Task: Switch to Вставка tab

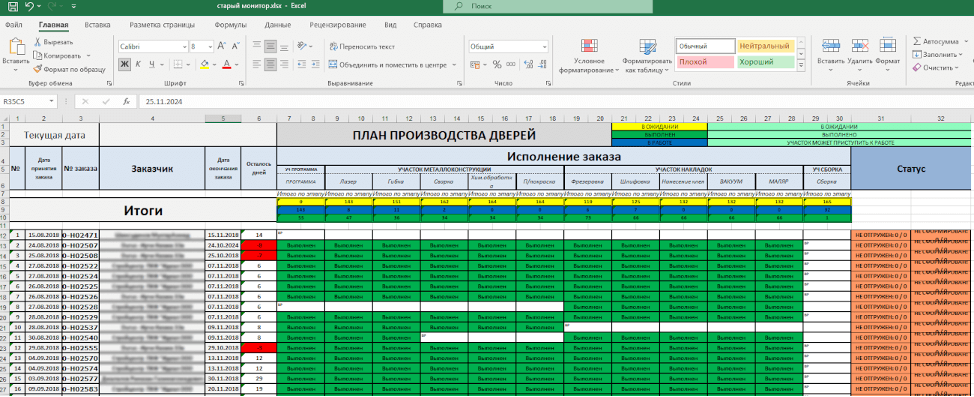Action: point(98,25)
